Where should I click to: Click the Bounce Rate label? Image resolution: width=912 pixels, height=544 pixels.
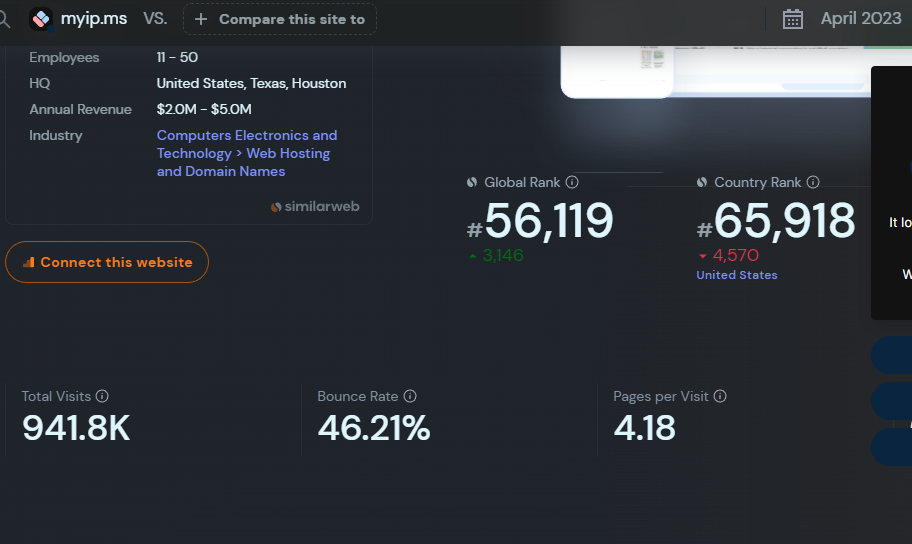[358, 396]
